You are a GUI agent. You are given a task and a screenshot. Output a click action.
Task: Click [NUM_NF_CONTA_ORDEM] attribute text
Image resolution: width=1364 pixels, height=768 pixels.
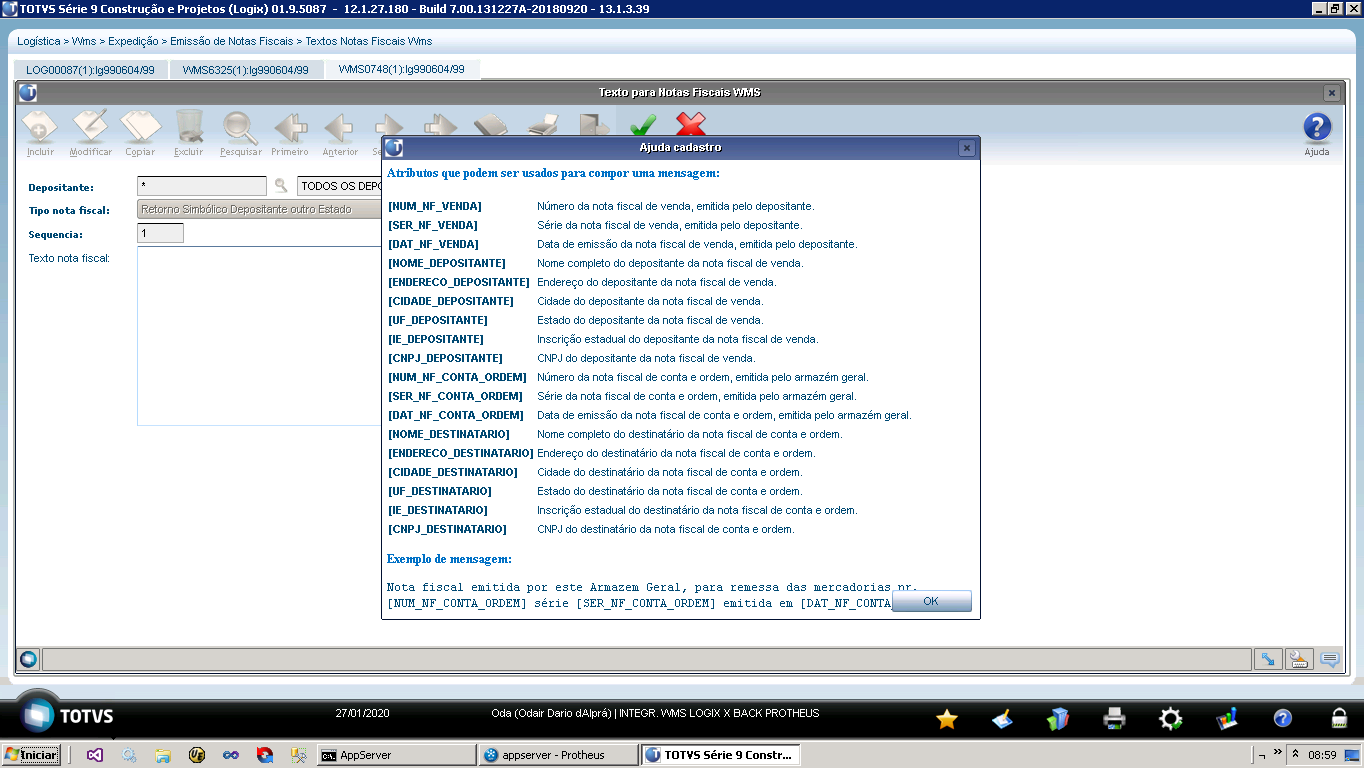coord(457,377)
